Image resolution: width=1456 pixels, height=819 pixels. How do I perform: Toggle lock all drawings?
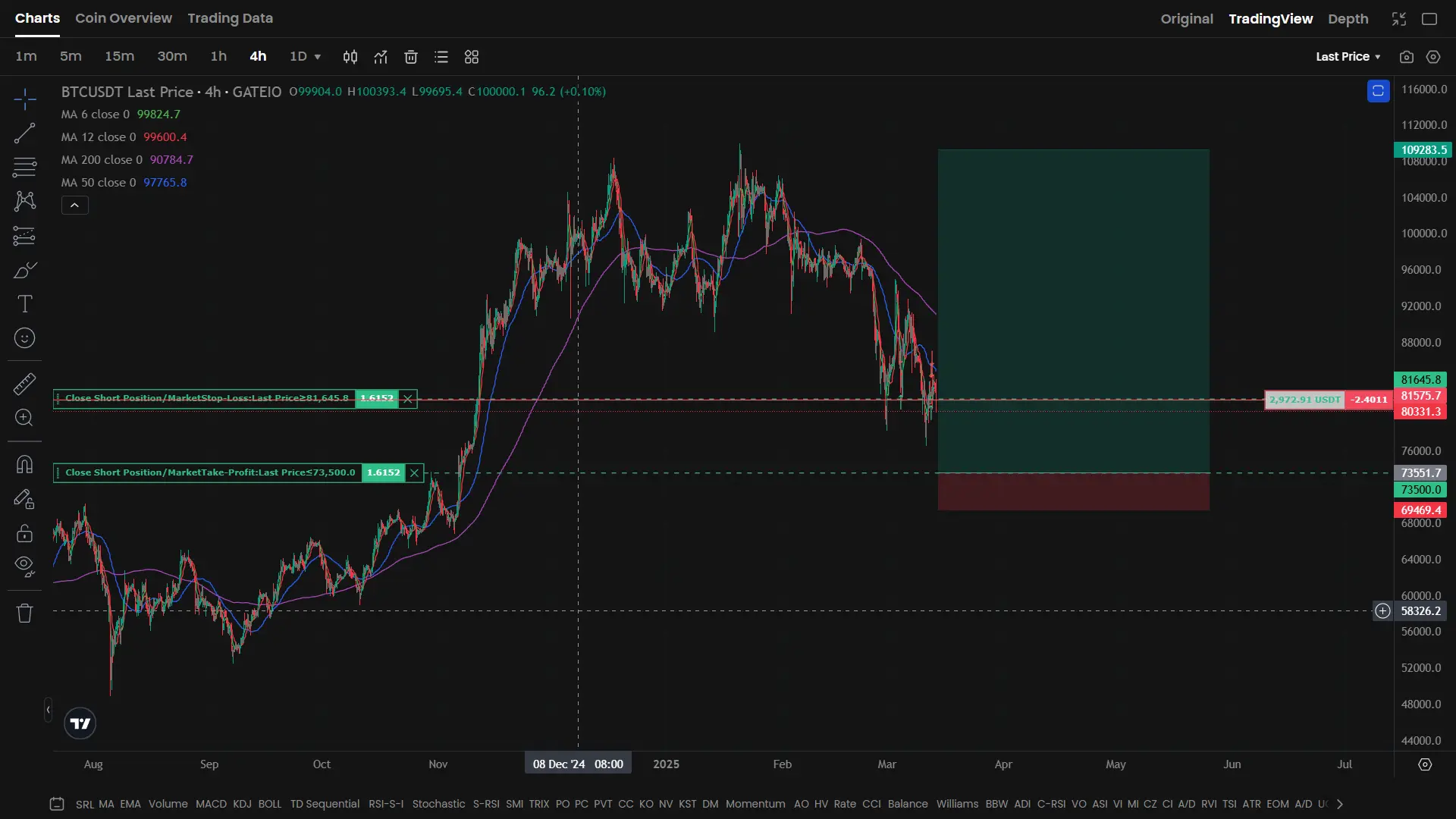[x=24, y=534]
